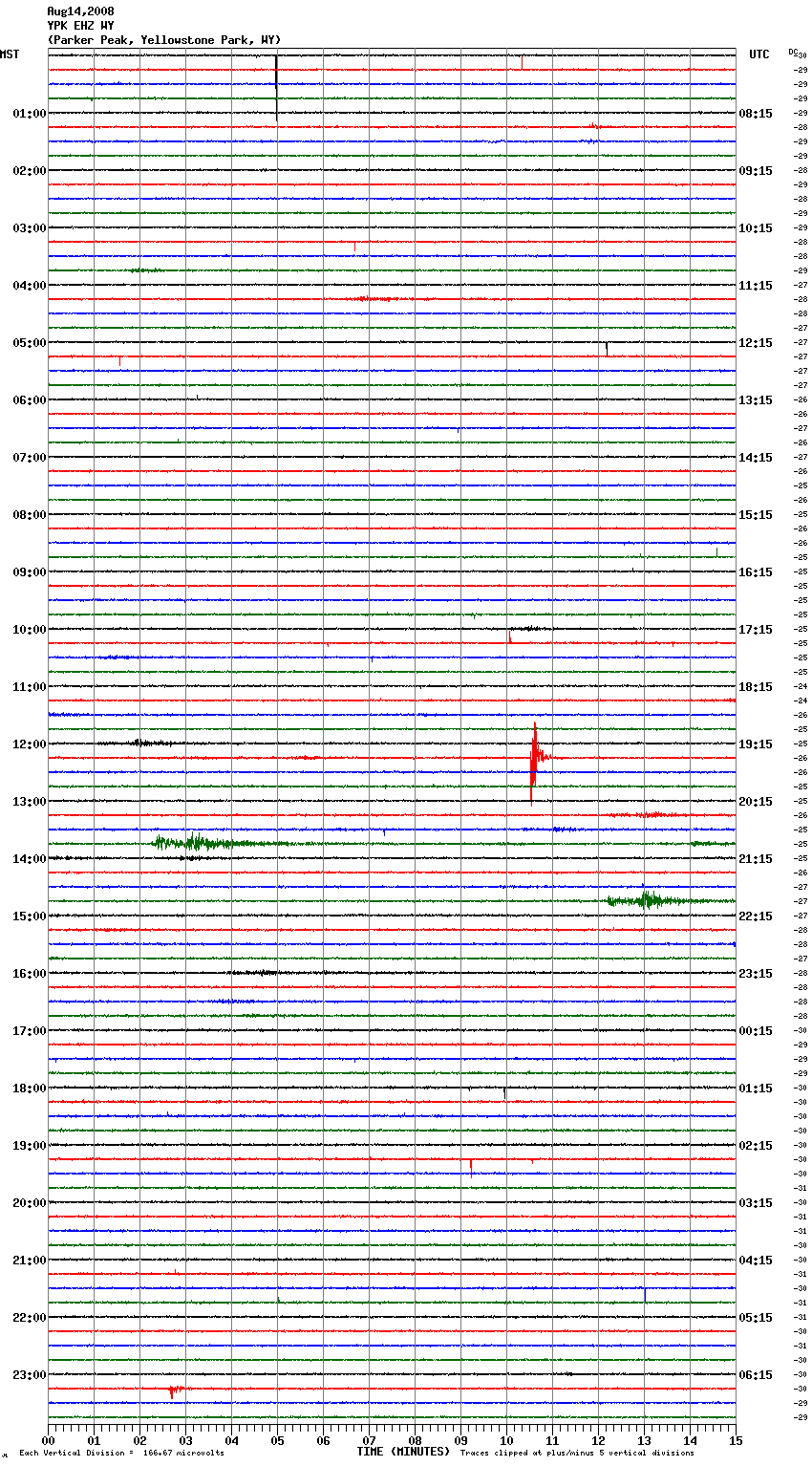This screenshot has height=1466, width=812.
Task: Select the 02:00 MST time label
Action: (x=30, y=171)
